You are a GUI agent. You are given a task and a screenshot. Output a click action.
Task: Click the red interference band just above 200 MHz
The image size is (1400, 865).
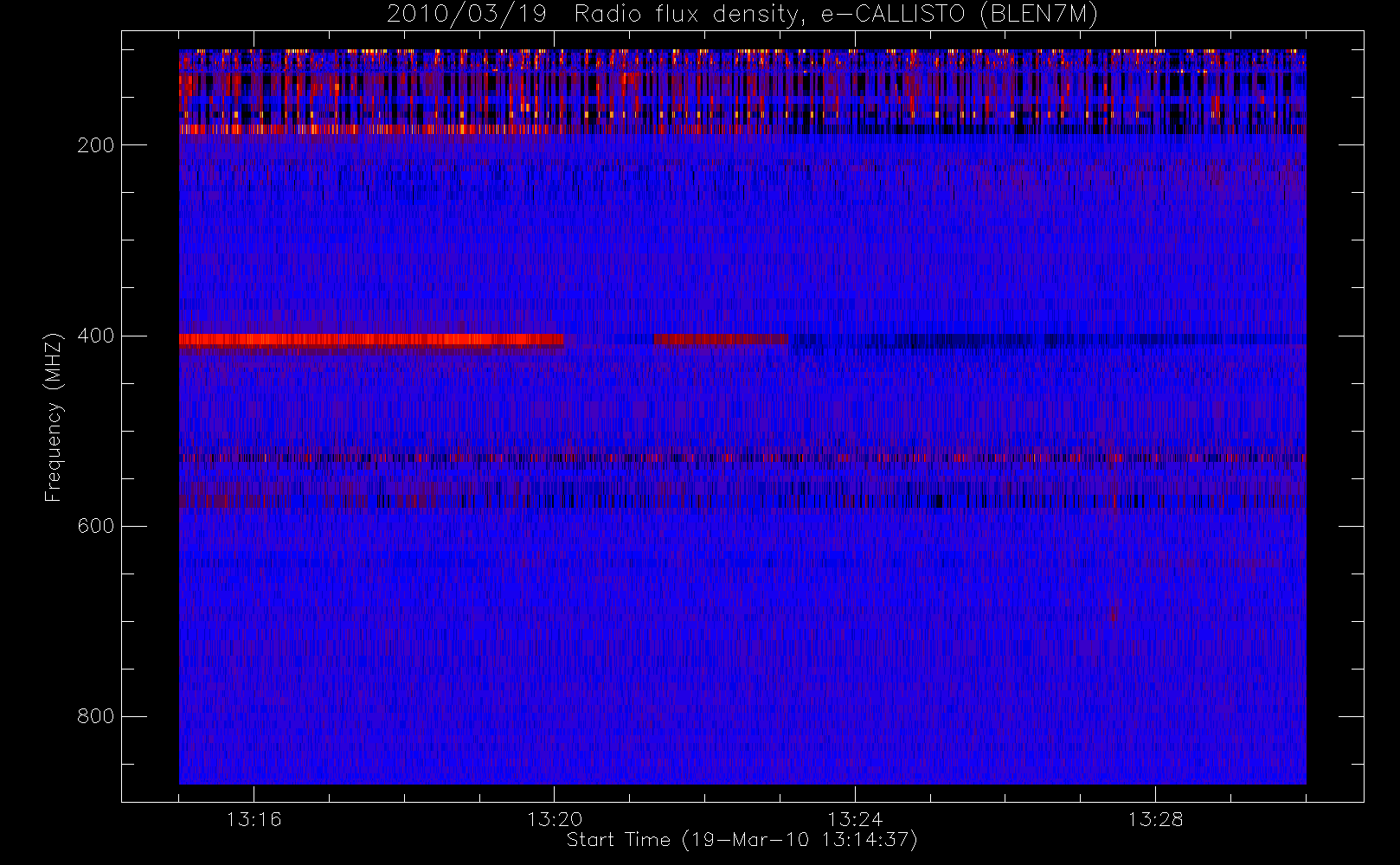(x=363, y=130)
